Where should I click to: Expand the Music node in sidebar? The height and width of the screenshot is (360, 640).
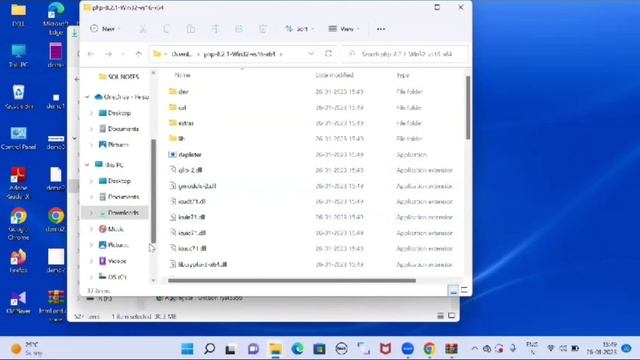pyautogui.click(x=91, y=229)
